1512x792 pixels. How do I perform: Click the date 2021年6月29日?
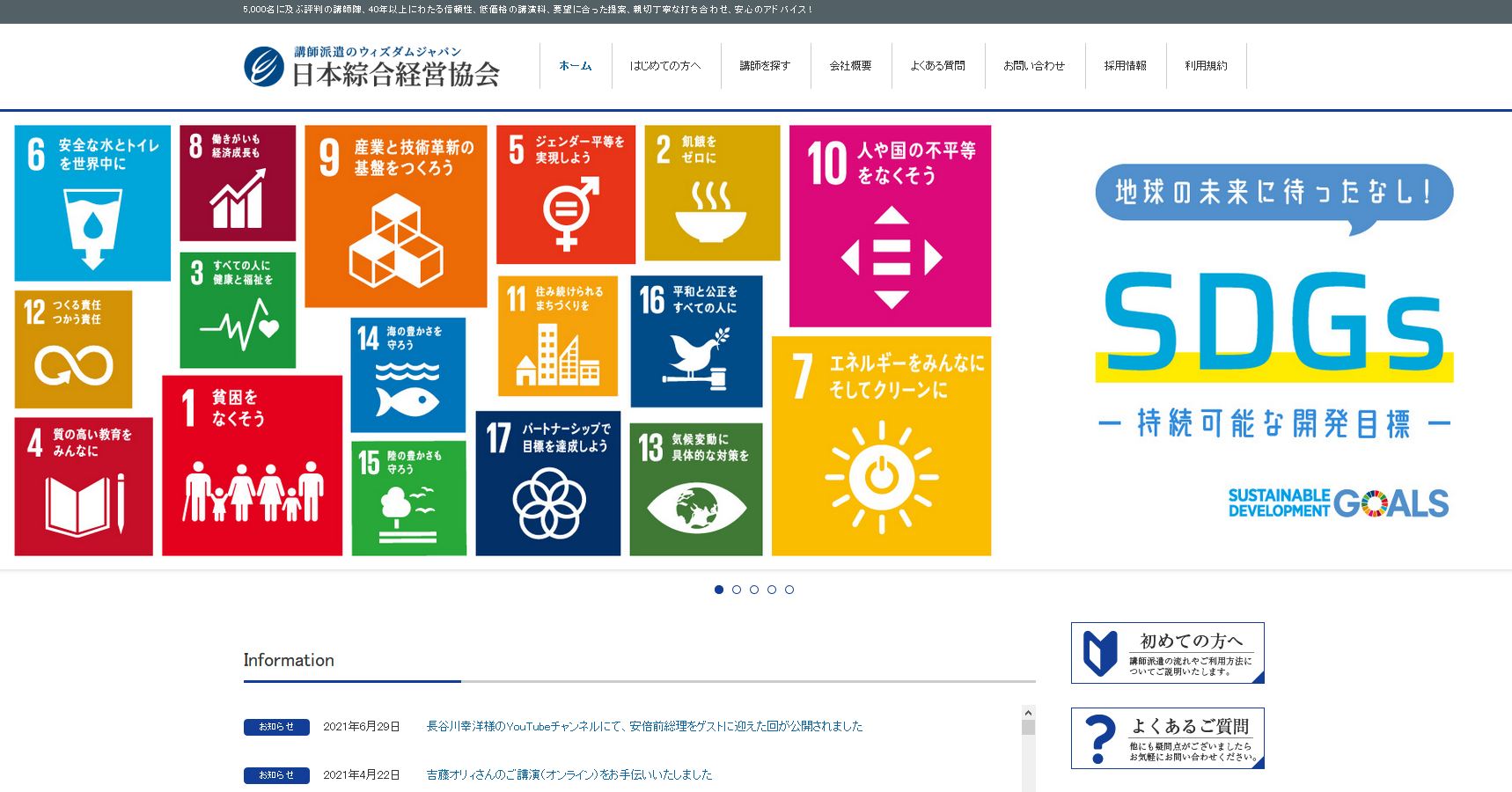click(x=362, y=726)
